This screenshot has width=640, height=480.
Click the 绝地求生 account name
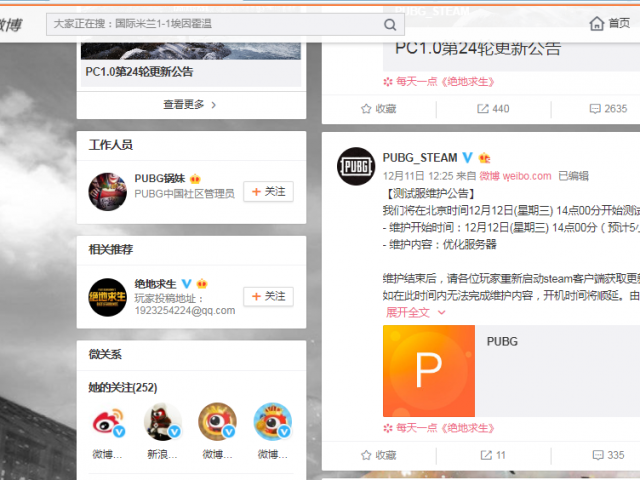click(x=155, y=284)
